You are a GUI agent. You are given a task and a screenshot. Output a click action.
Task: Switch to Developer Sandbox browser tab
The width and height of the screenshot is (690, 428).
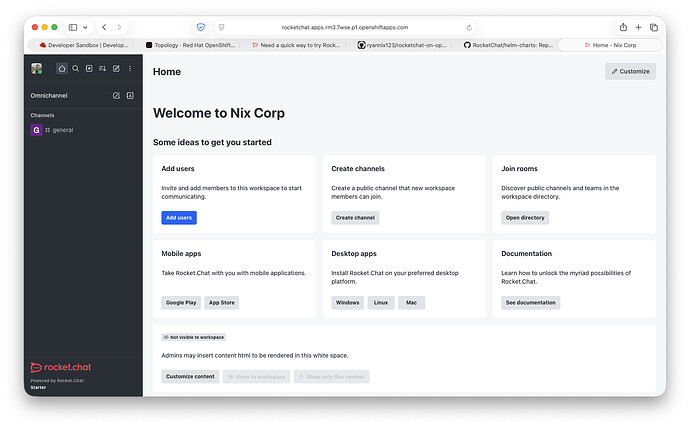84,45
